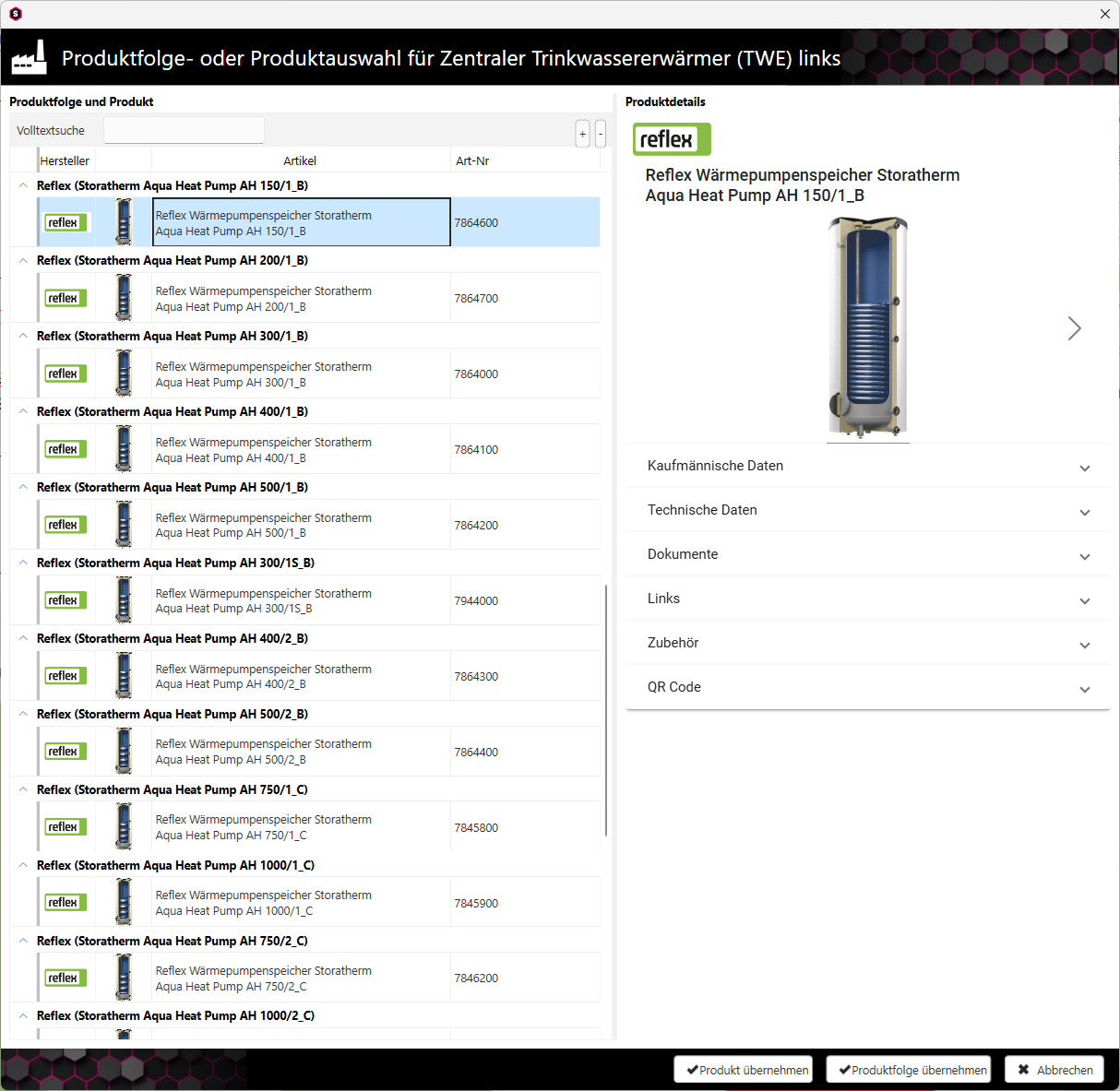Image resolution: width=1120 pixels, height=1091 pixels.
Task: Click the tank thumbnail in AH 200/1_B row
Action: pos(124,298)
